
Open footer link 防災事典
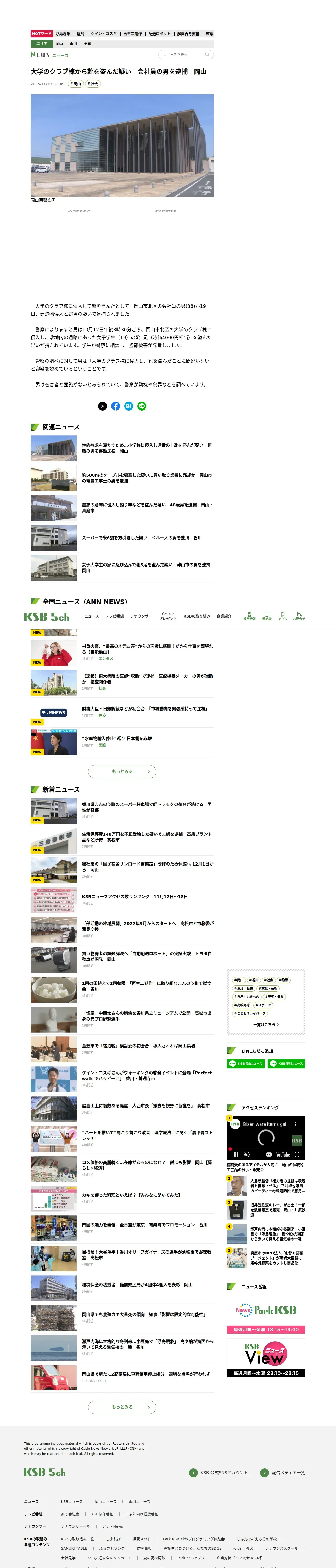coord(144,1548)
